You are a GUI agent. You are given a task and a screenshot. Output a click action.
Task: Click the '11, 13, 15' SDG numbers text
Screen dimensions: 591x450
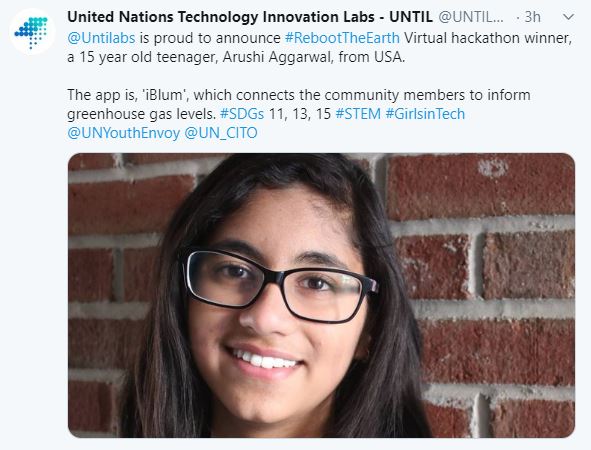tap(300, 114)
